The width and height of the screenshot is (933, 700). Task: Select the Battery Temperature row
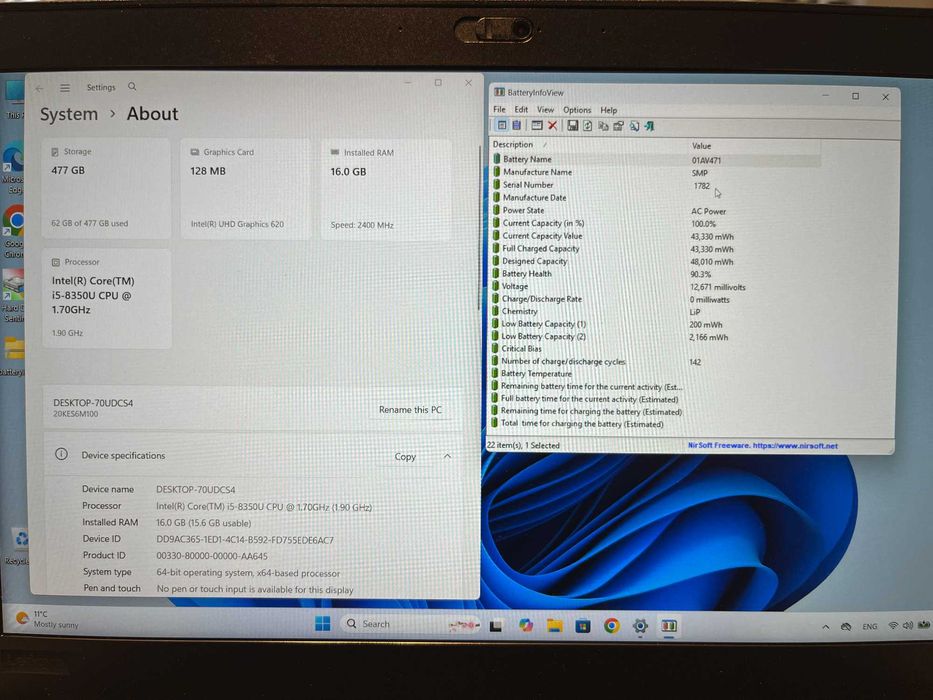(656, 374)
